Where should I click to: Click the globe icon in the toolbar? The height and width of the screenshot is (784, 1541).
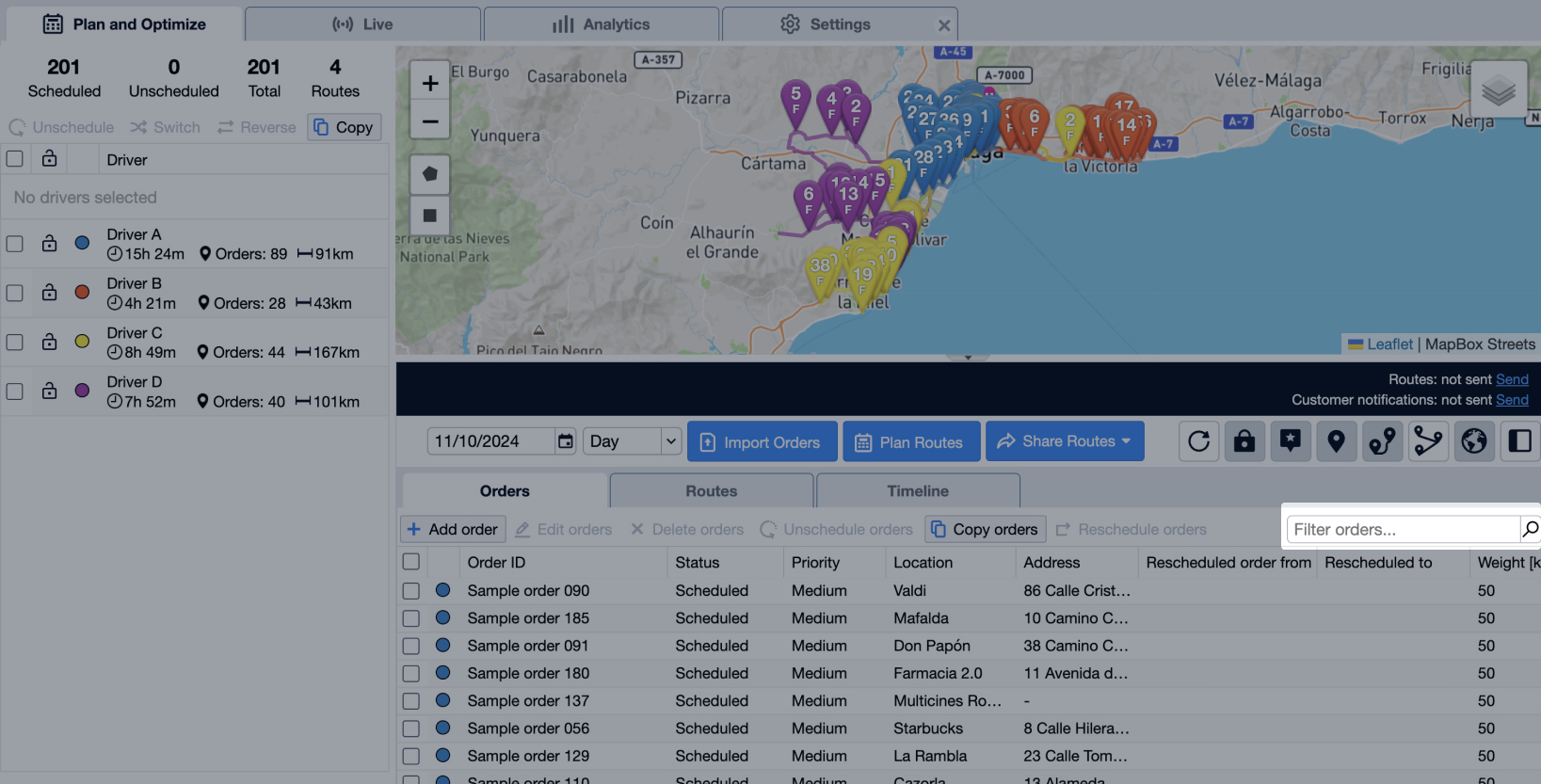point(1474,441)
